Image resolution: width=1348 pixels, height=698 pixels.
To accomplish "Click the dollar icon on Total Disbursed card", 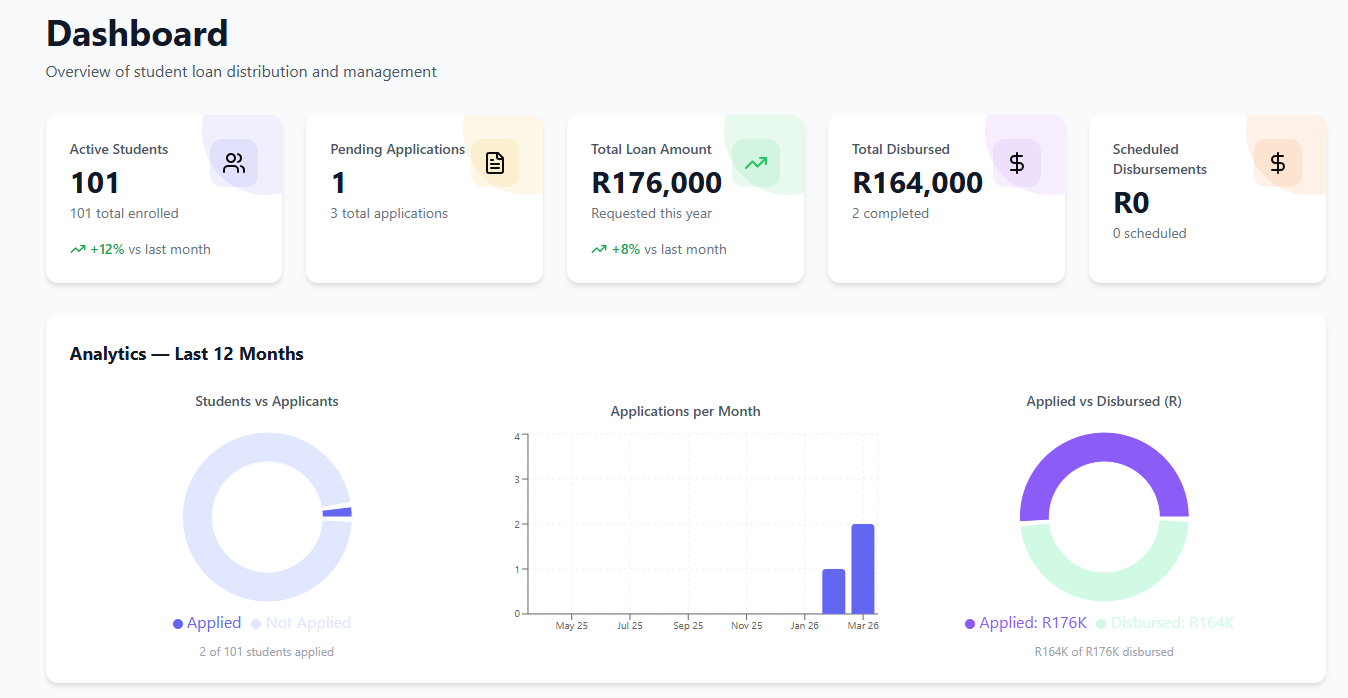I will [1017, 163].
